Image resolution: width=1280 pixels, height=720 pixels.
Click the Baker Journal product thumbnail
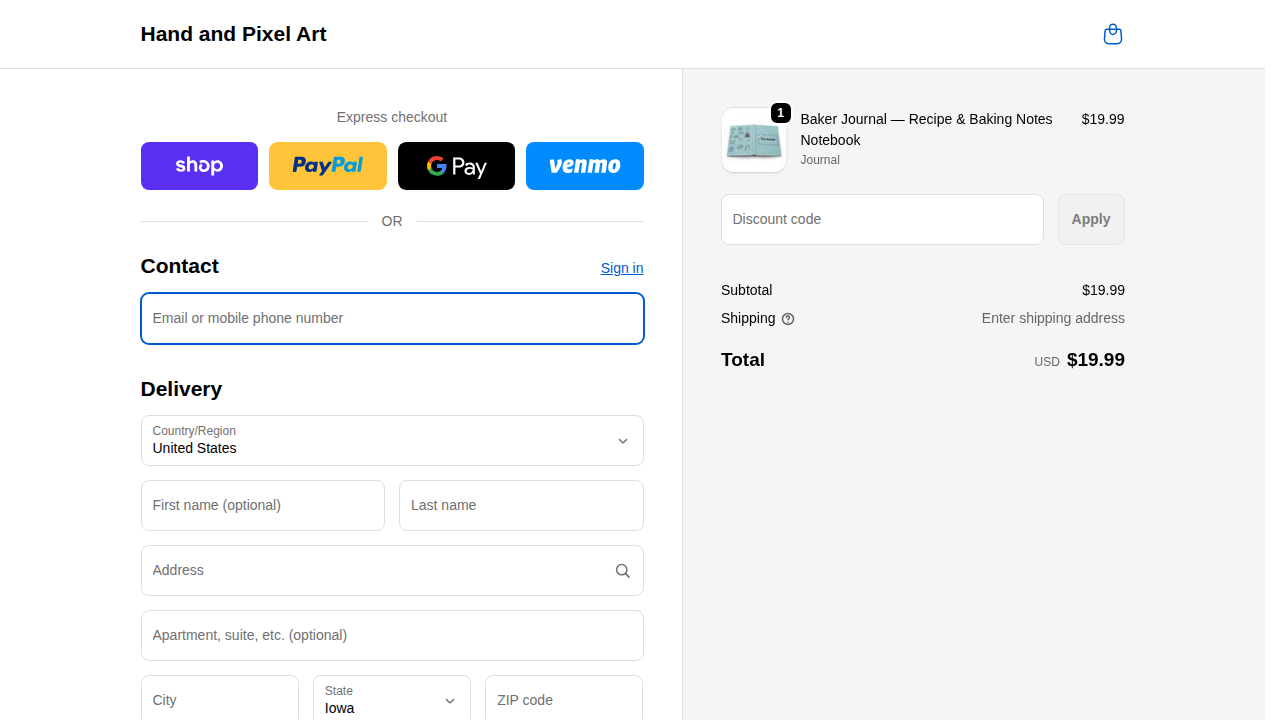[754, 140]
